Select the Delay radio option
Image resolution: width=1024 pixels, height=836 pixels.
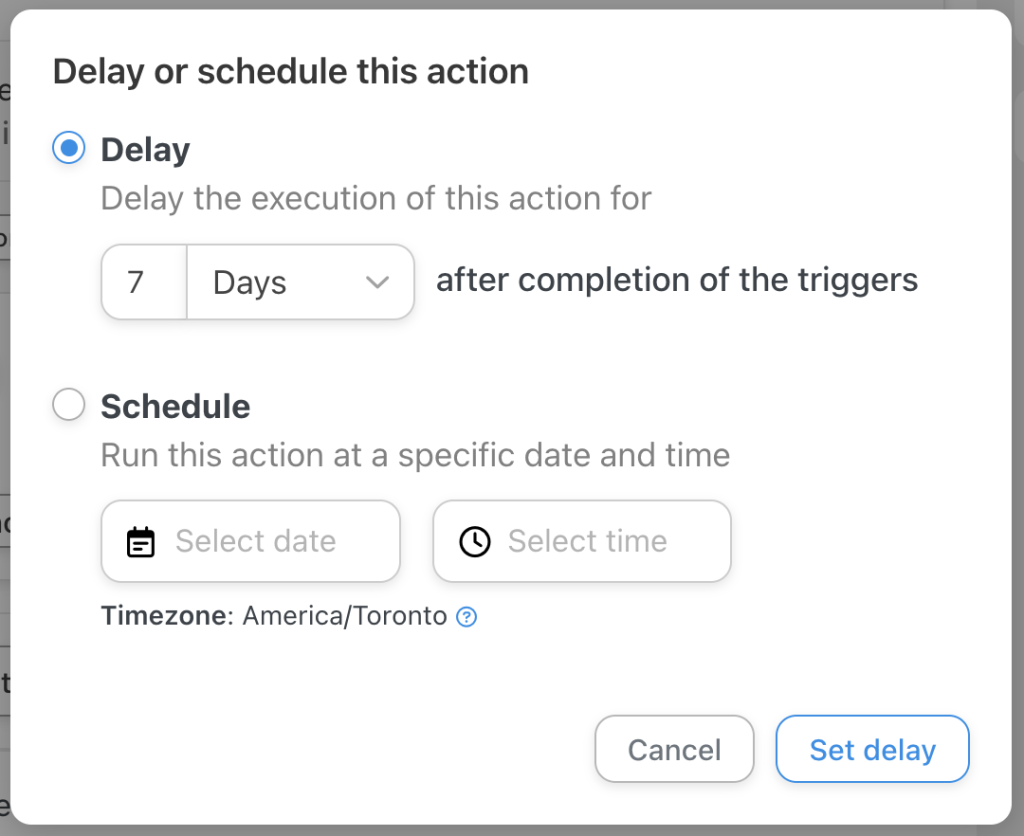tap(67, 148)
